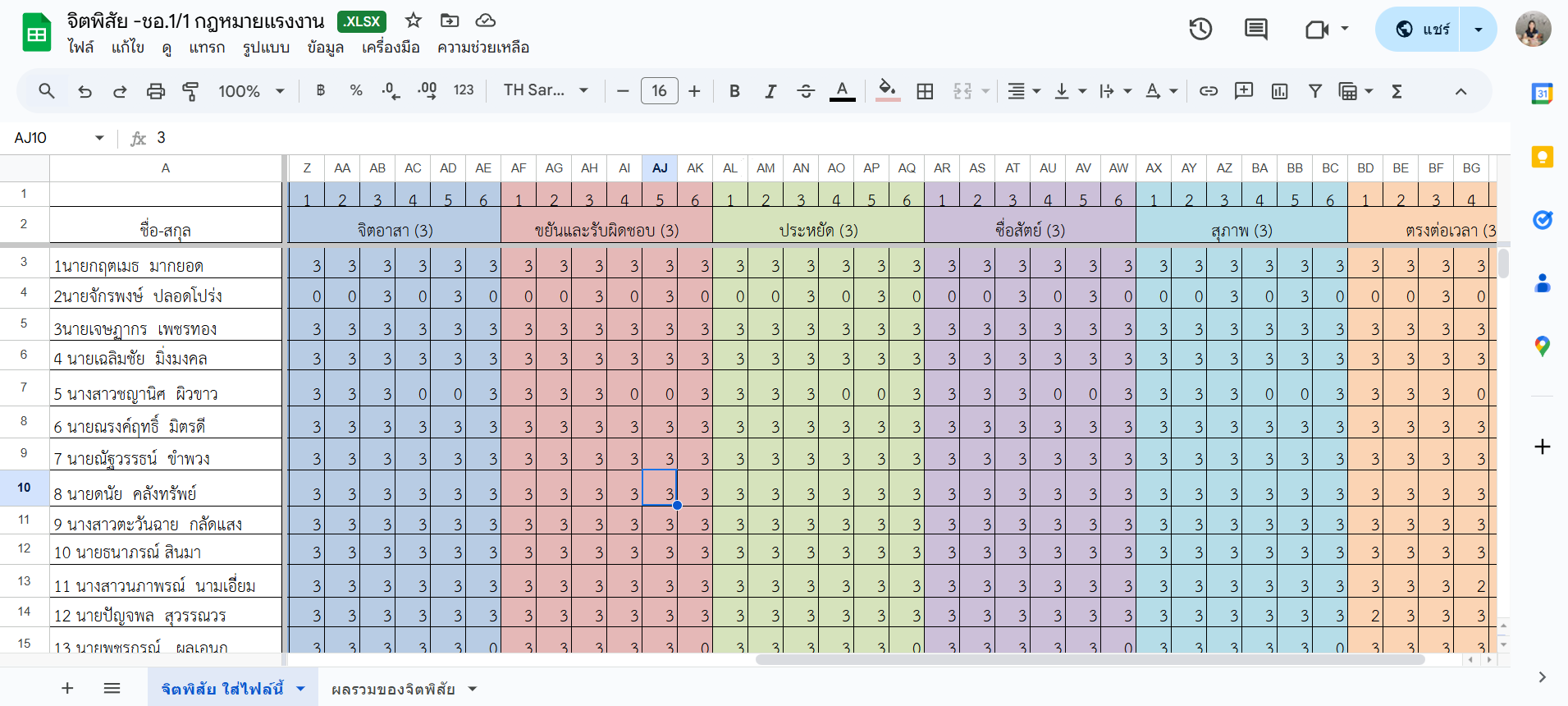The image size is (1568, 706).
Task: Open the แทรก menu
Action: pos(207,48)
